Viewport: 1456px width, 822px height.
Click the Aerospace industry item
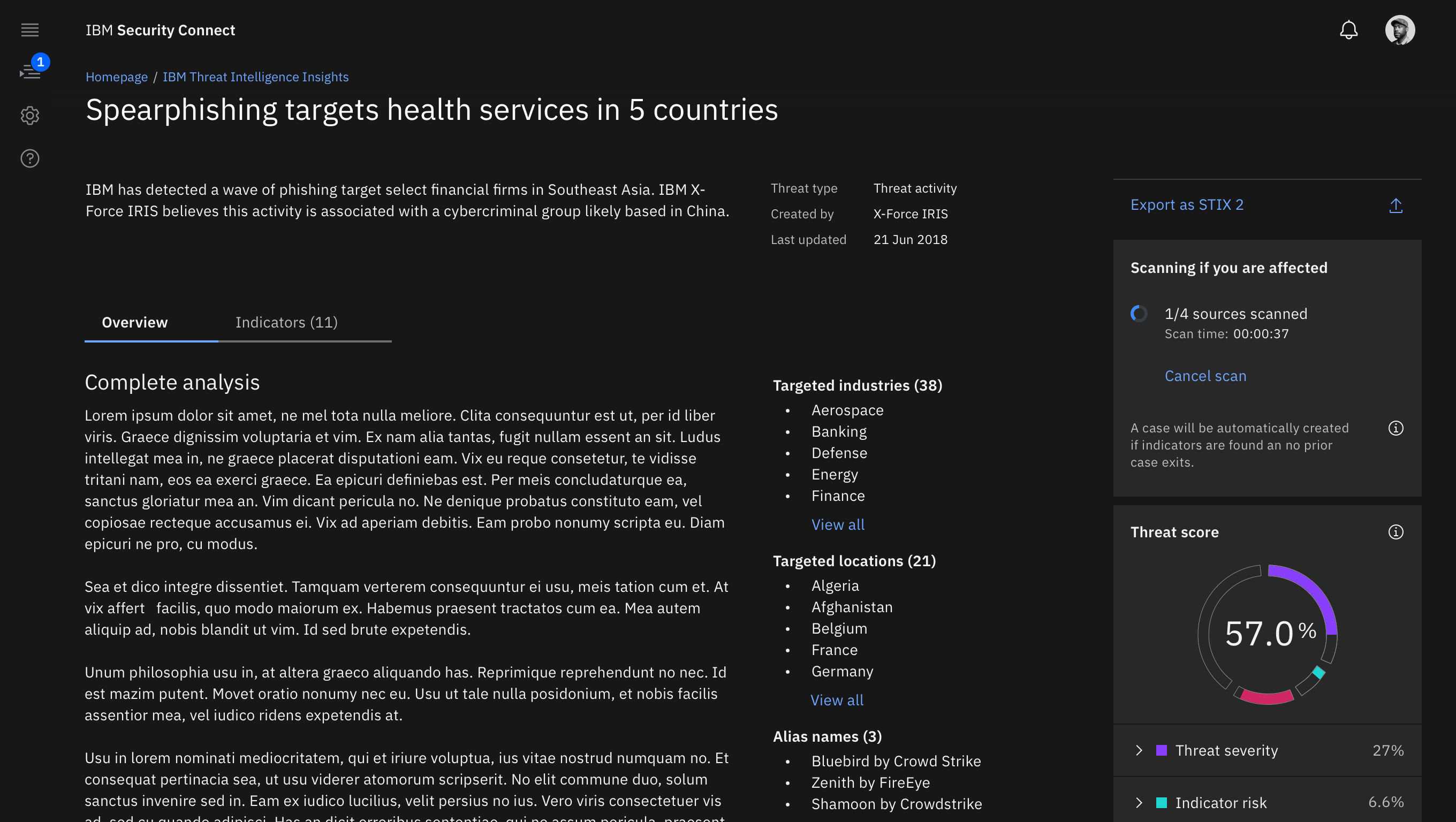coord(847,410)
